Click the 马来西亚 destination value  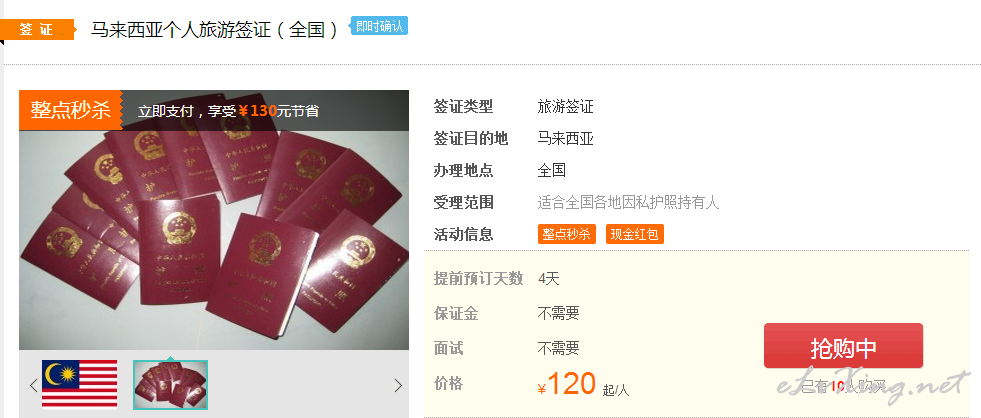pos(566,138)
